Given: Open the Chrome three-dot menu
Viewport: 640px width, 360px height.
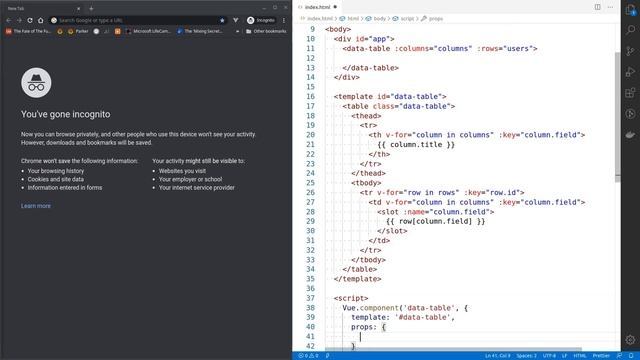Looking at the screenshot, I should tap(284, 20).
